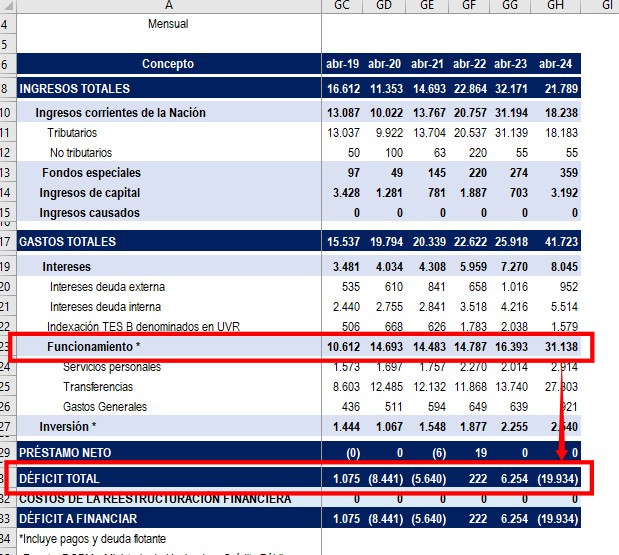Select column header GF
This screenshot has height=555, width=619.
click(469, 6)
